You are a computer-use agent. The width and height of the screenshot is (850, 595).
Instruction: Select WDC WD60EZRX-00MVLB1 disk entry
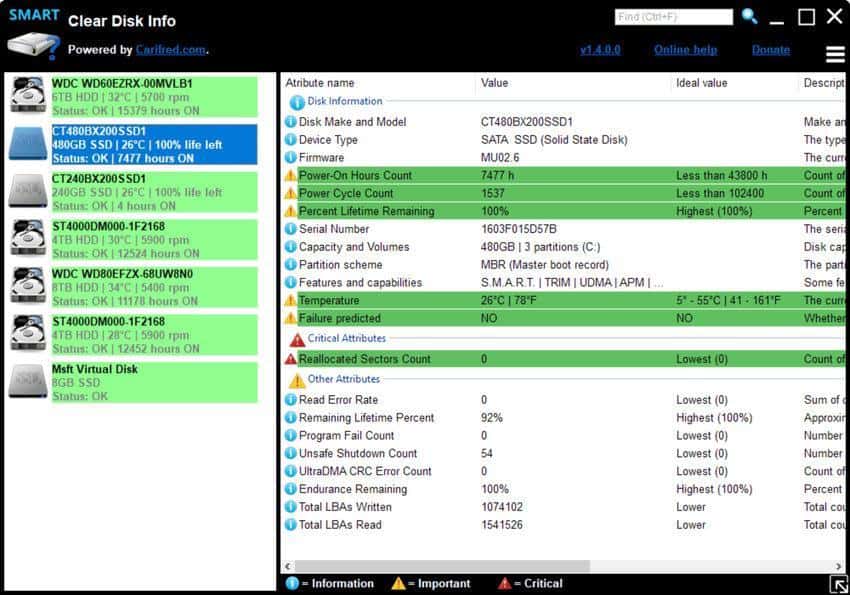point(154,97)
